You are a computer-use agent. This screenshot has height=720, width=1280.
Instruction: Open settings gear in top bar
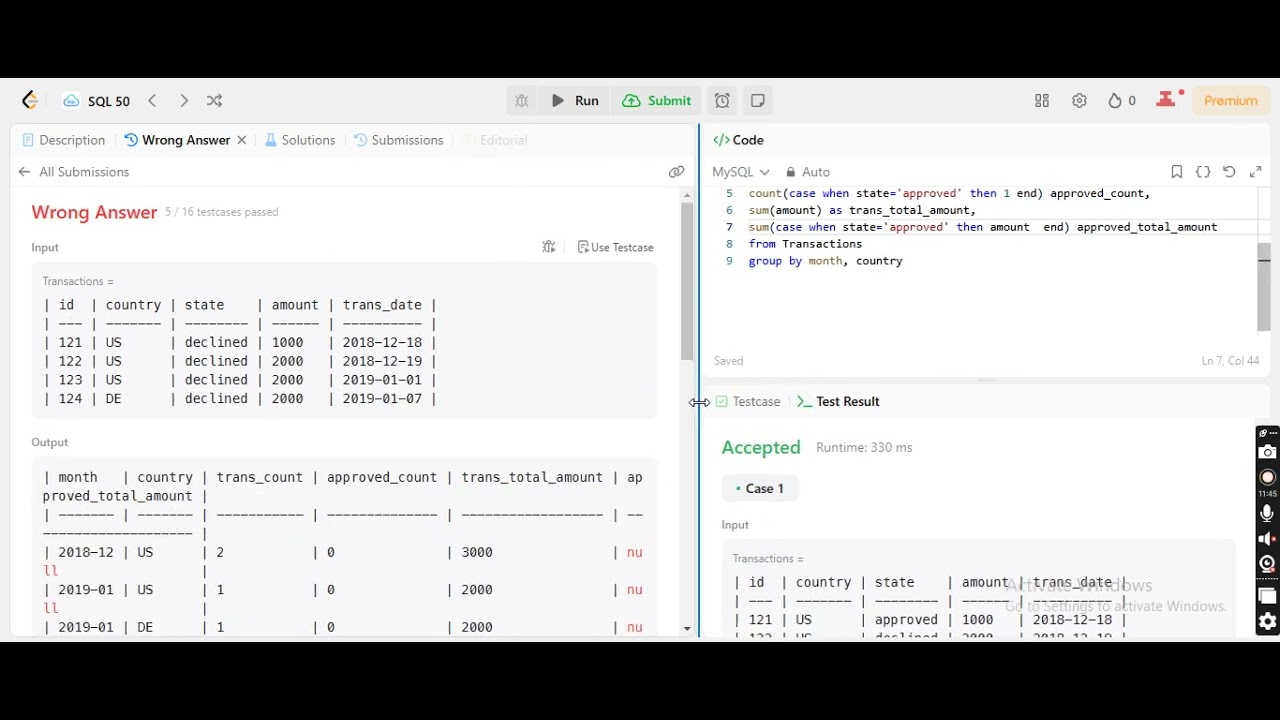[x=1079, y=101]
